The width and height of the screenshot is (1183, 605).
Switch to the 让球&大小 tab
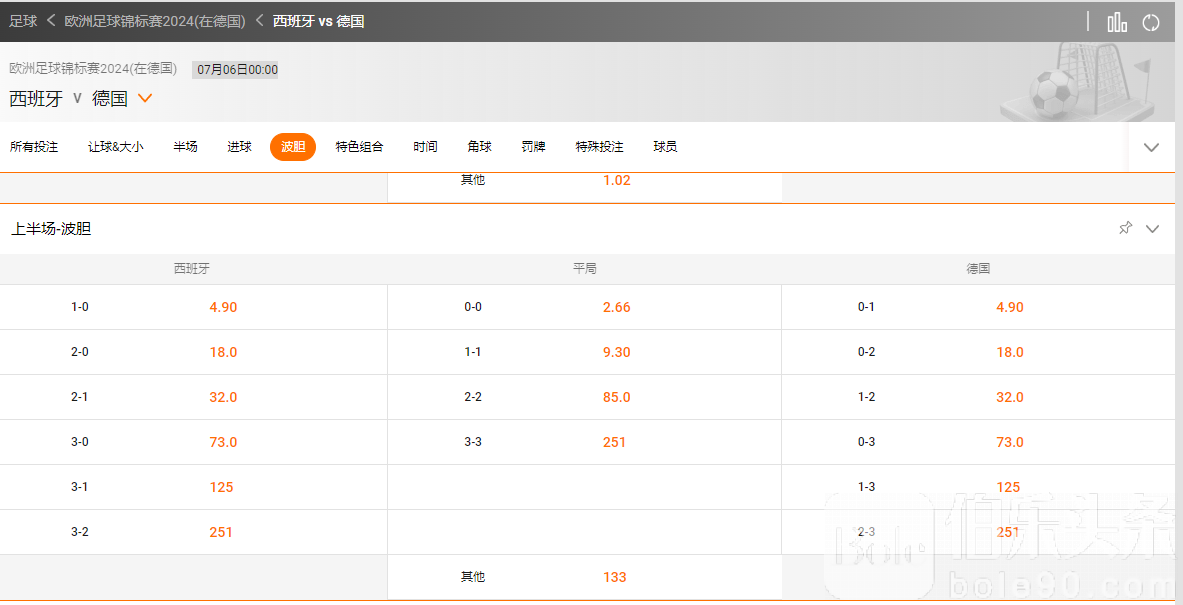(115, 147)
